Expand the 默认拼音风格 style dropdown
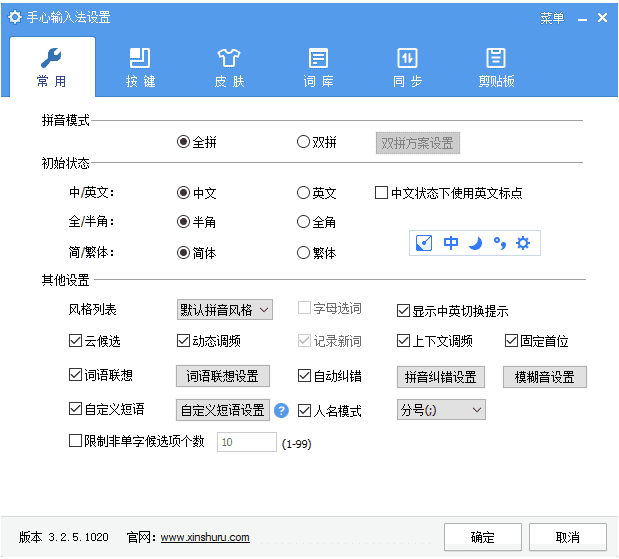The height and width of the screenshot is (559, 619). pyautogui.click(x=223, y=310)
